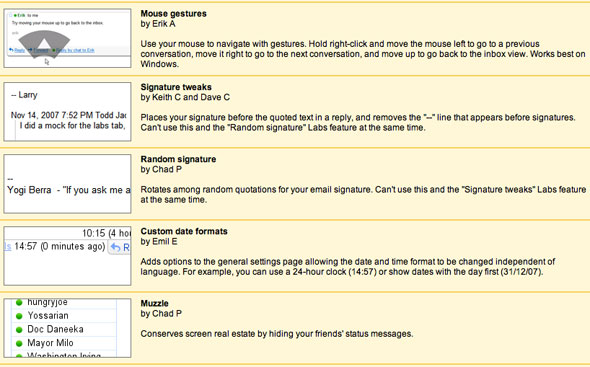Viewport: 590px width, 367px height.
Task: Click the gray mouse gesture arrow overlay
Action: click(x=44, y=44)
